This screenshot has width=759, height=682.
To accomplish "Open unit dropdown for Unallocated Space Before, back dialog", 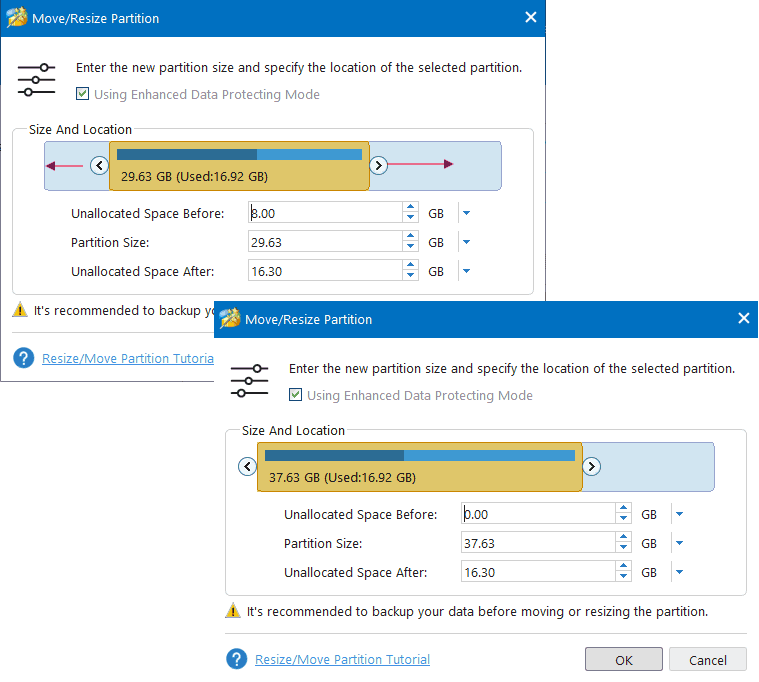I will tap(466, 212).
